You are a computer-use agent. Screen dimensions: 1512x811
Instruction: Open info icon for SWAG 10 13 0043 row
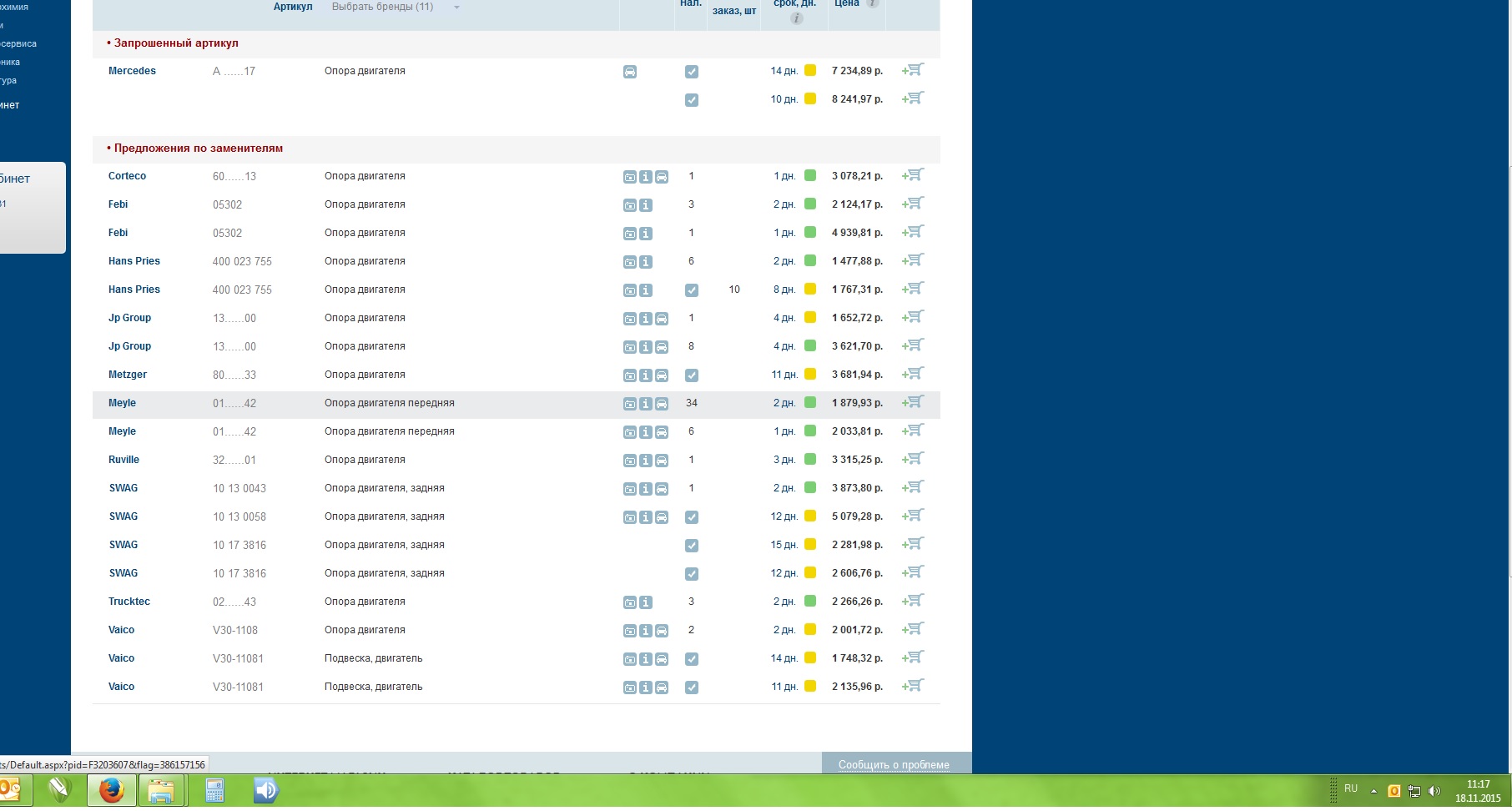646,489
